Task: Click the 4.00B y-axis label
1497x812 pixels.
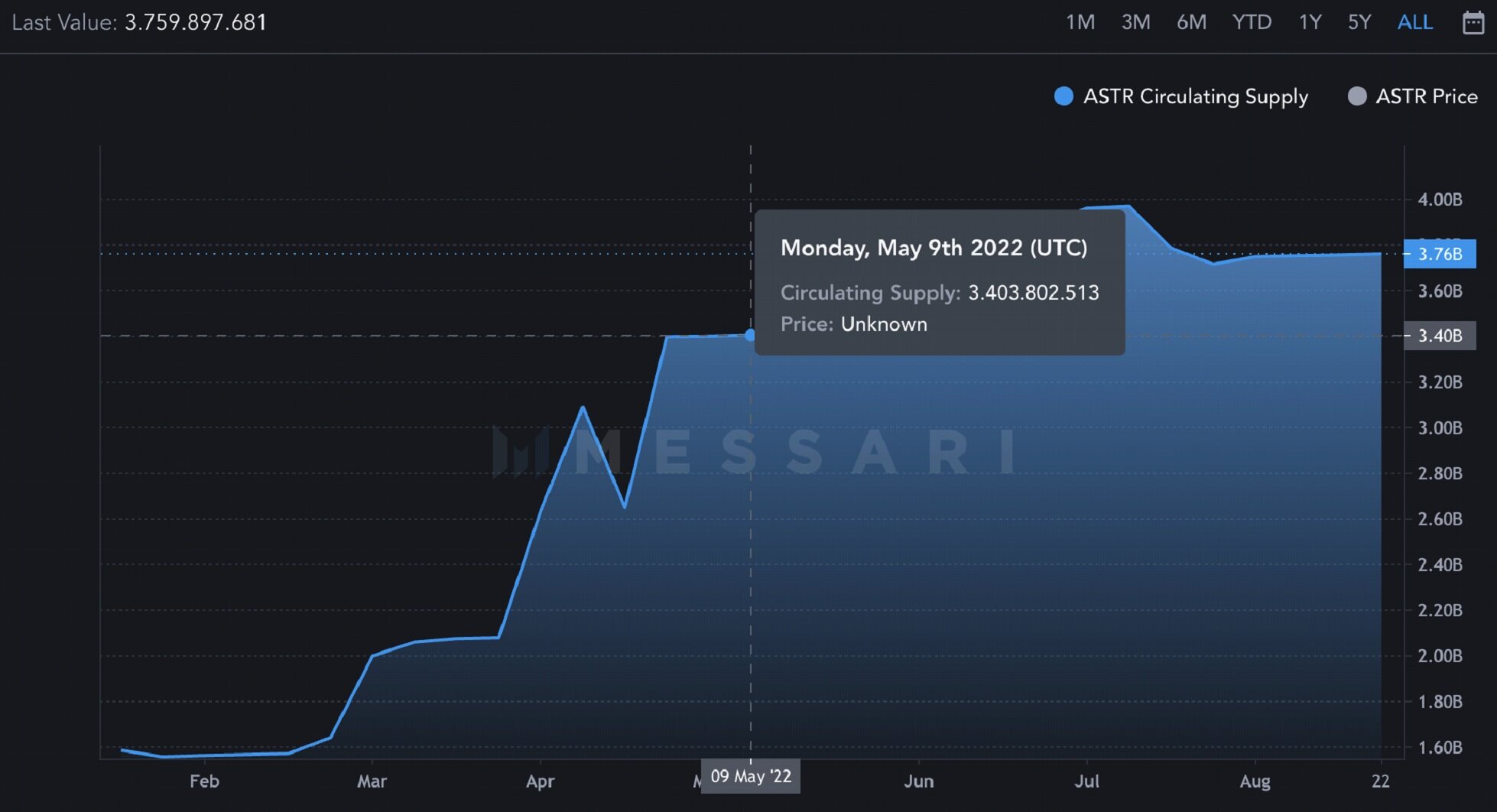Action: (1440, 200)
